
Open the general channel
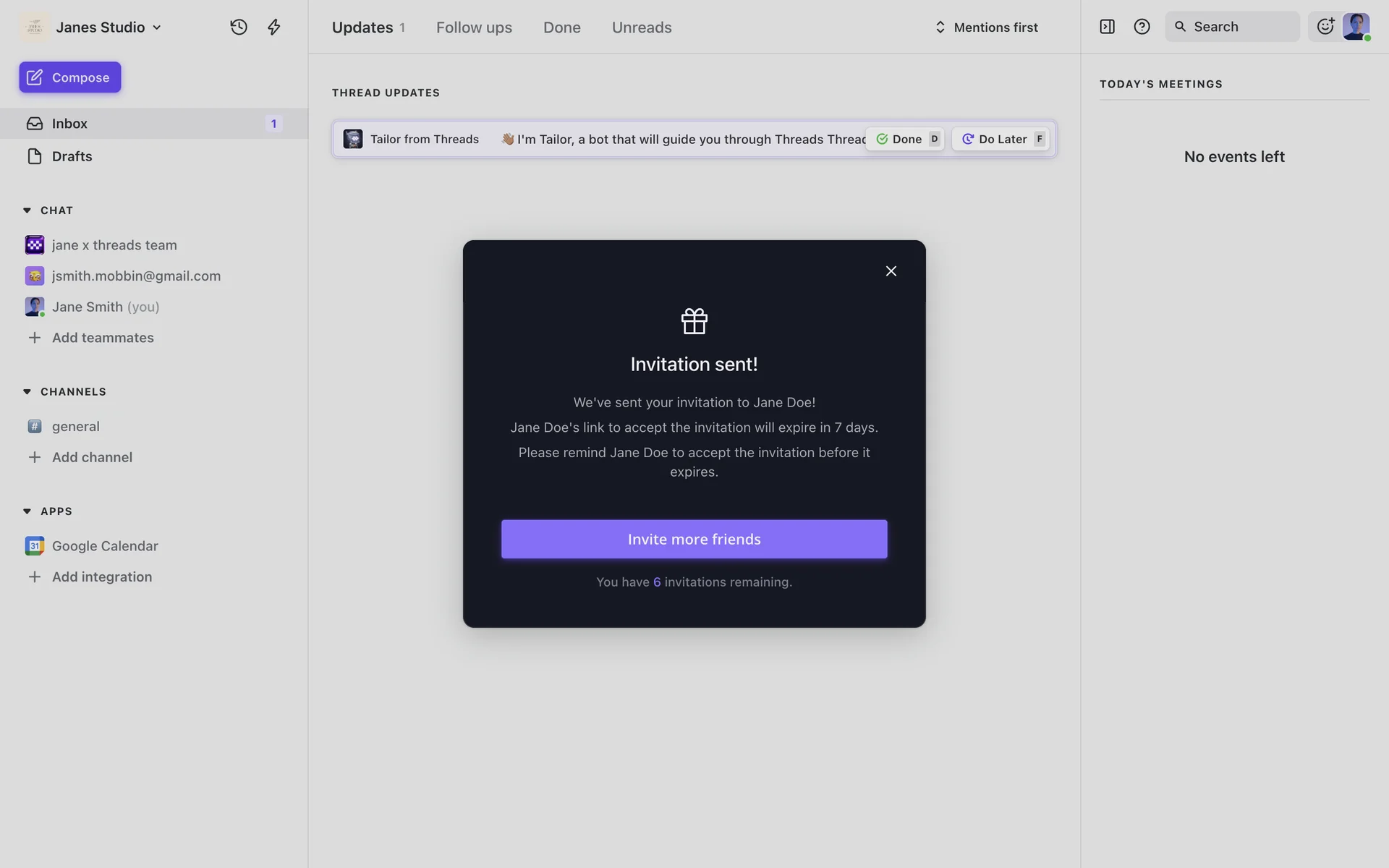tap(75, 427)
